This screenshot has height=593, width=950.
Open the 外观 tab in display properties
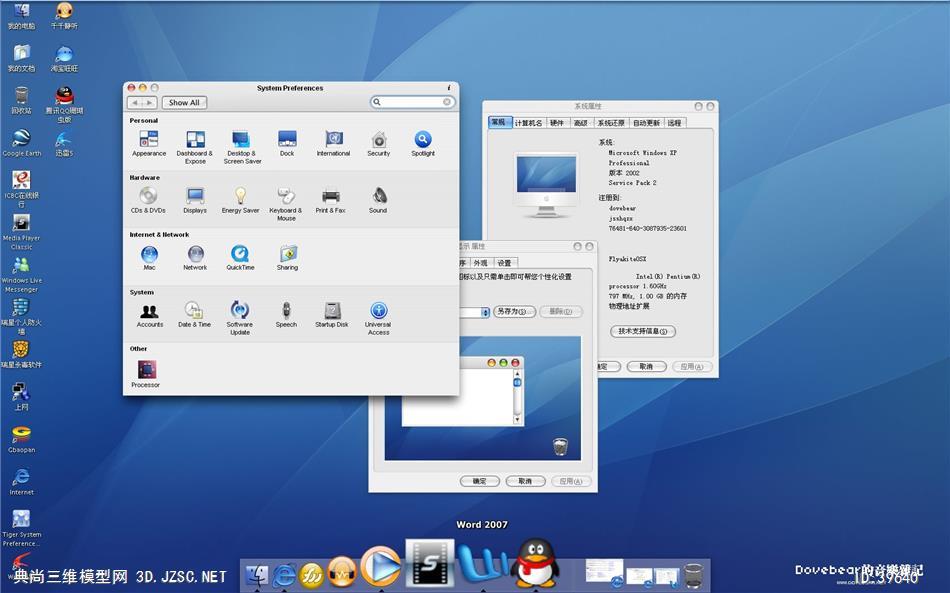click(480, 263)
